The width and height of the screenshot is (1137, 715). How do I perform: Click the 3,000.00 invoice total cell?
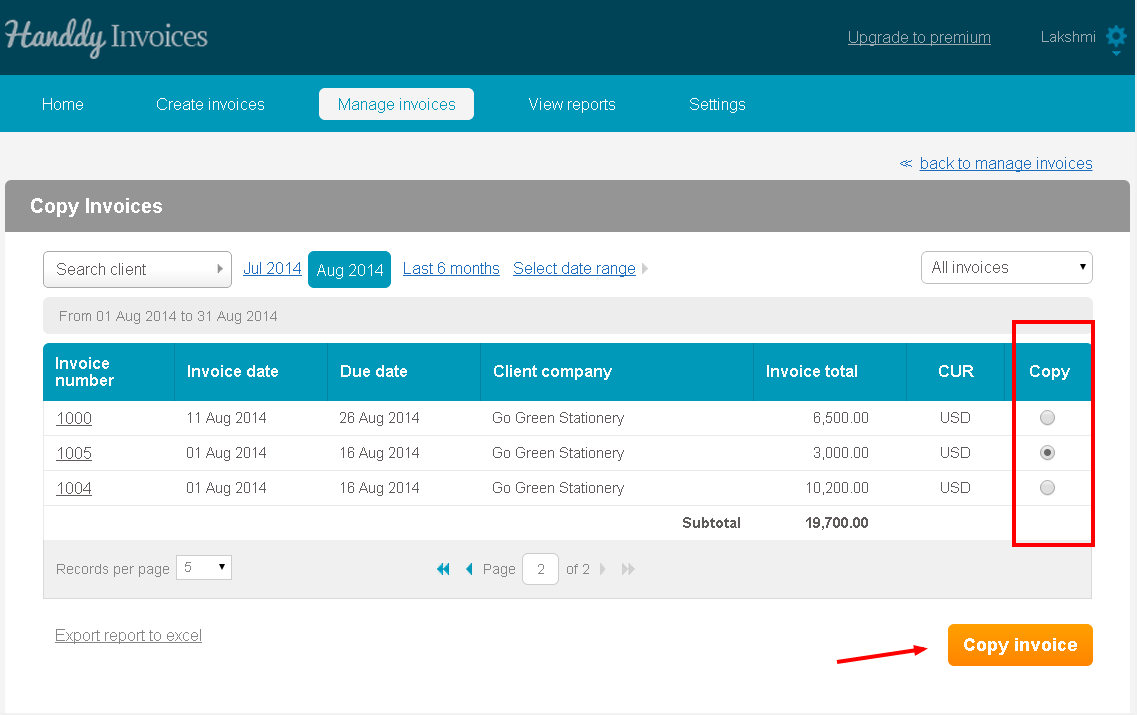840,452
